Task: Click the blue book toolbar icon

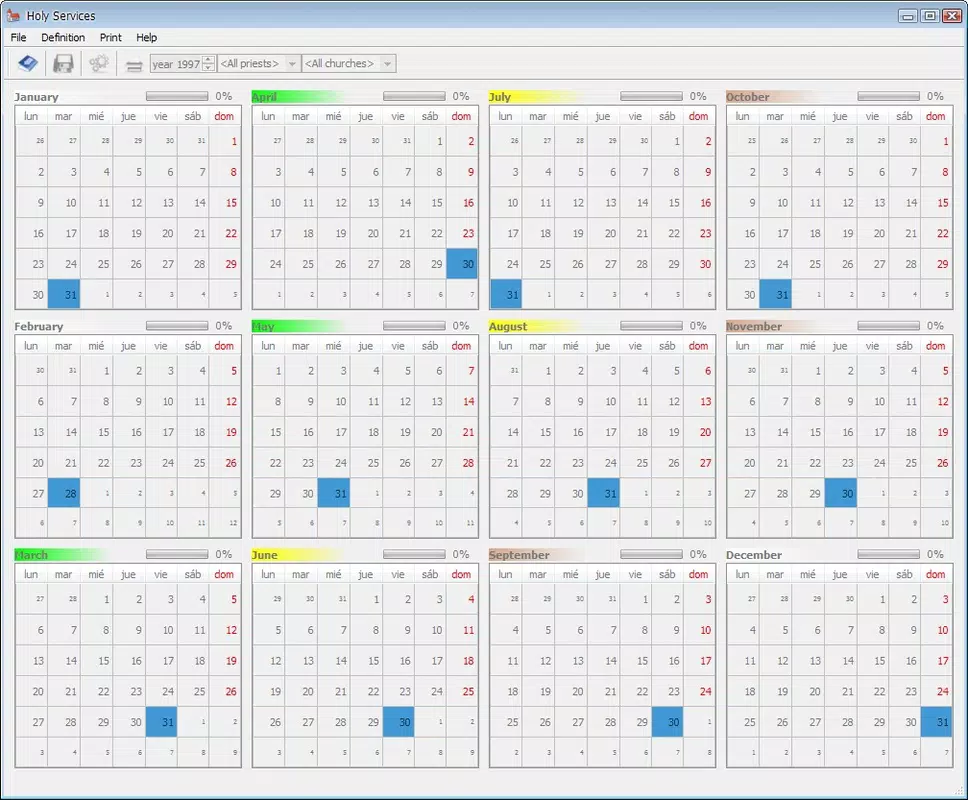Action: [28, 64]
